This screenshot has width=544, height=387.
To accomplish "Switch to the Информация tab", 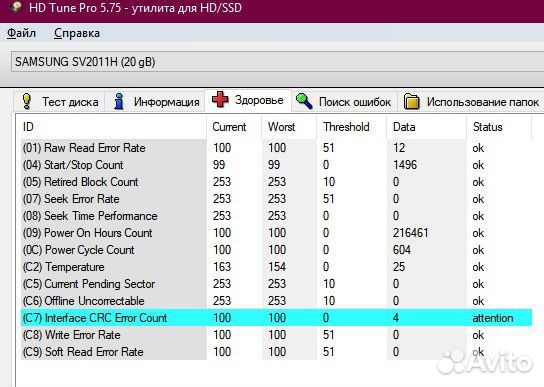I will [x=155, y=102].
